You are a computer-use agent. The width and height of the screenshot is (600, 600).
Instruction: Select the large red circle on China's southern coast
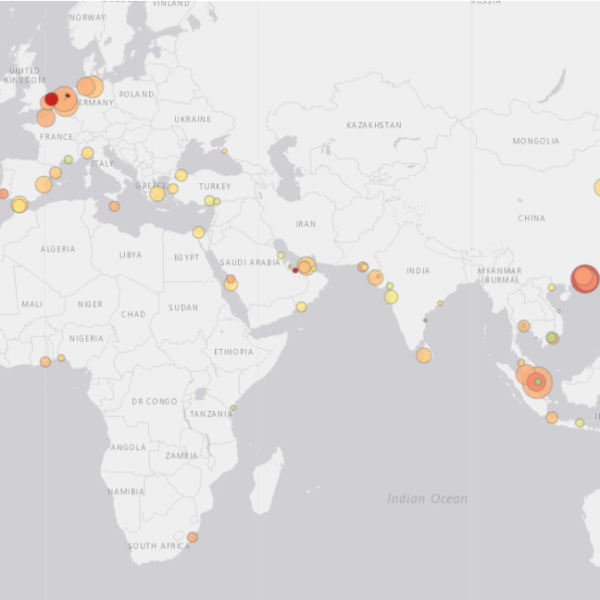click(x=585, y=278)
